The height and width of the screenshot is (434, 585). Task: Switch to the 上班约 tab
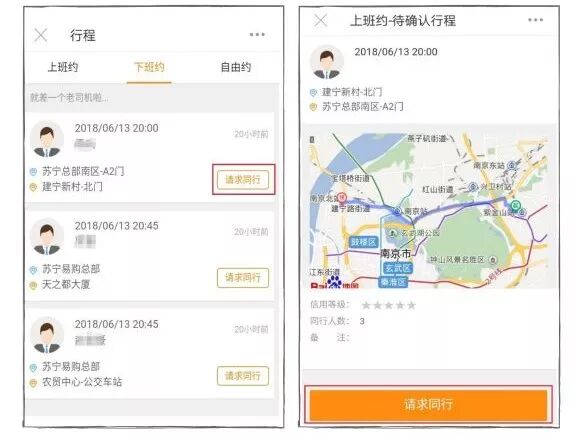[63, 67]
